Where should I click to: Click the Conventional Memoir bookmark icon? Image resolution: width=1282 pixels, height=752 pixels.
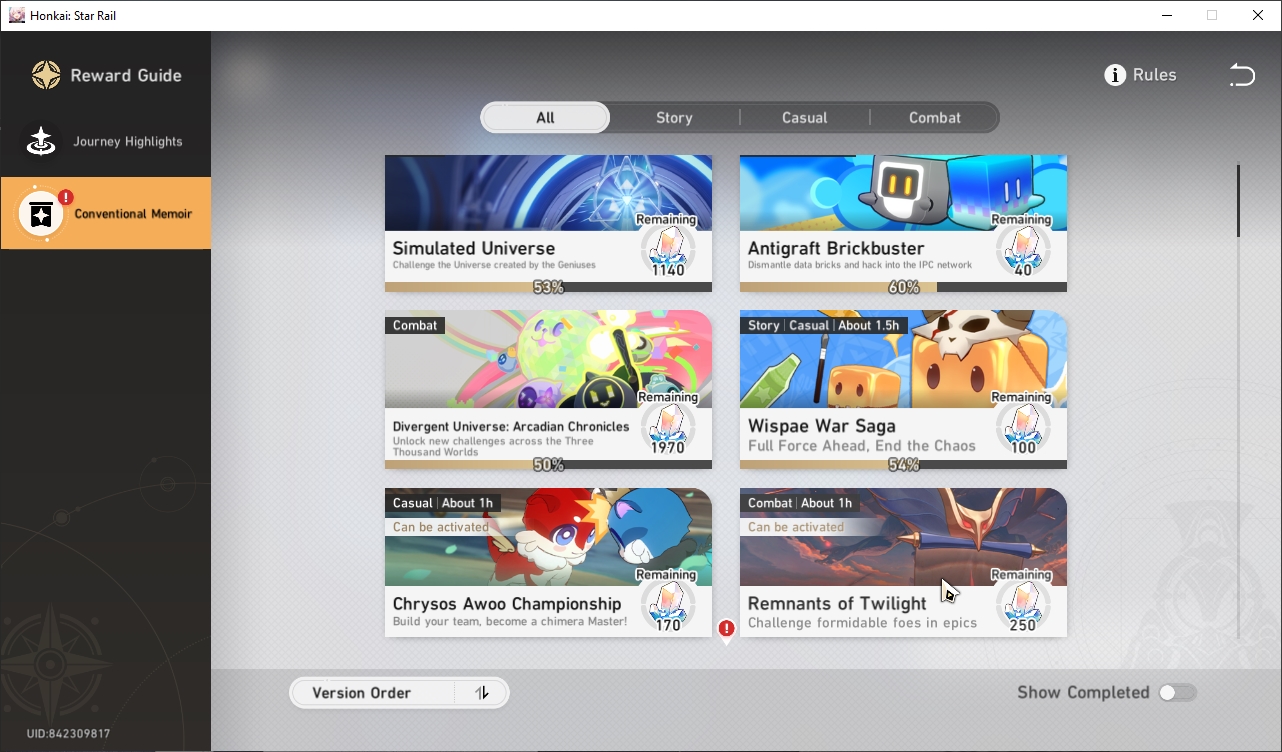[x=41, y=213]
